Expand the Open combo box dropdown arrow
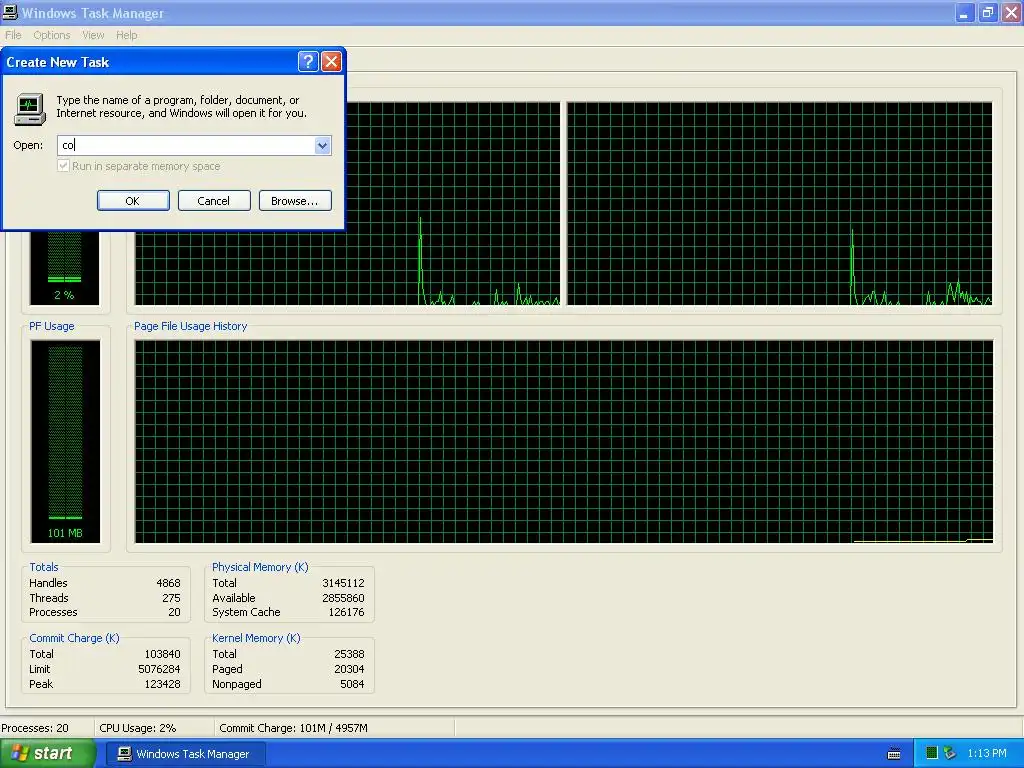1024x768 pixels. [x=323, y=145]
